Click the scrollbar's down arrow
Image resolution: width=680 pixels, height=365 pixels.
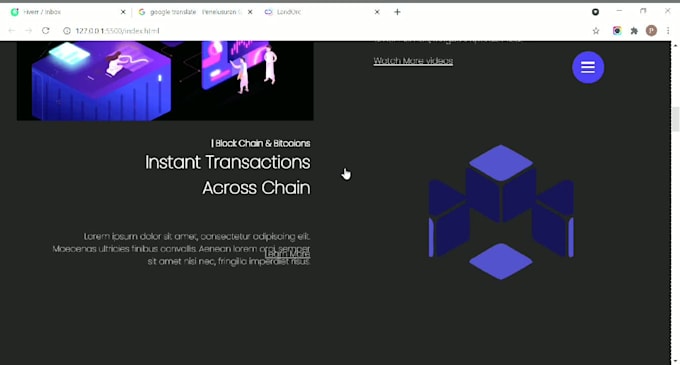(x=675, y=361)
